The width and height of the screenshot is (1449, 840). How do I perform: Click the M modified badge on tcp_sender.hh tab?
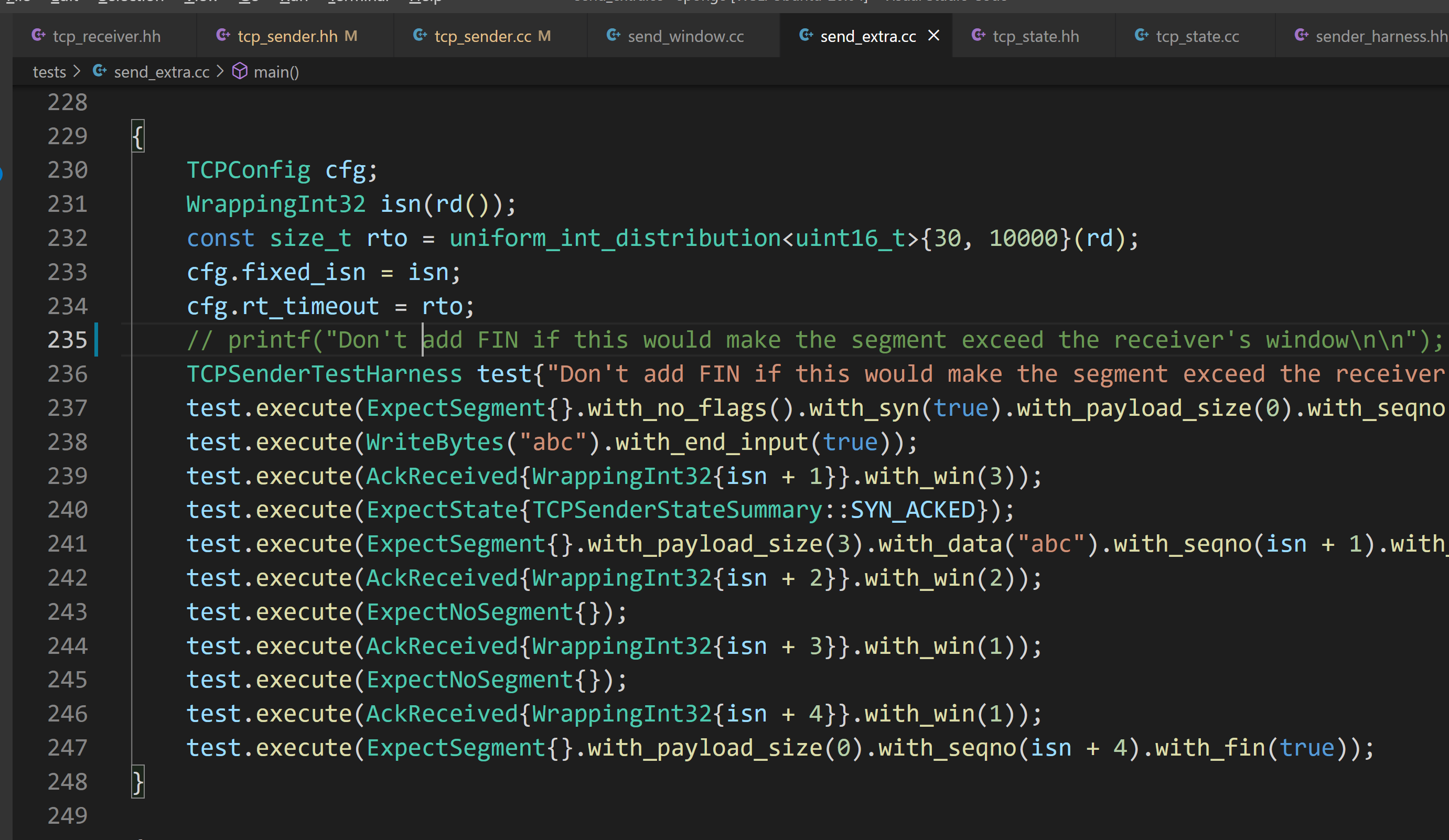[x=351, y=36]
